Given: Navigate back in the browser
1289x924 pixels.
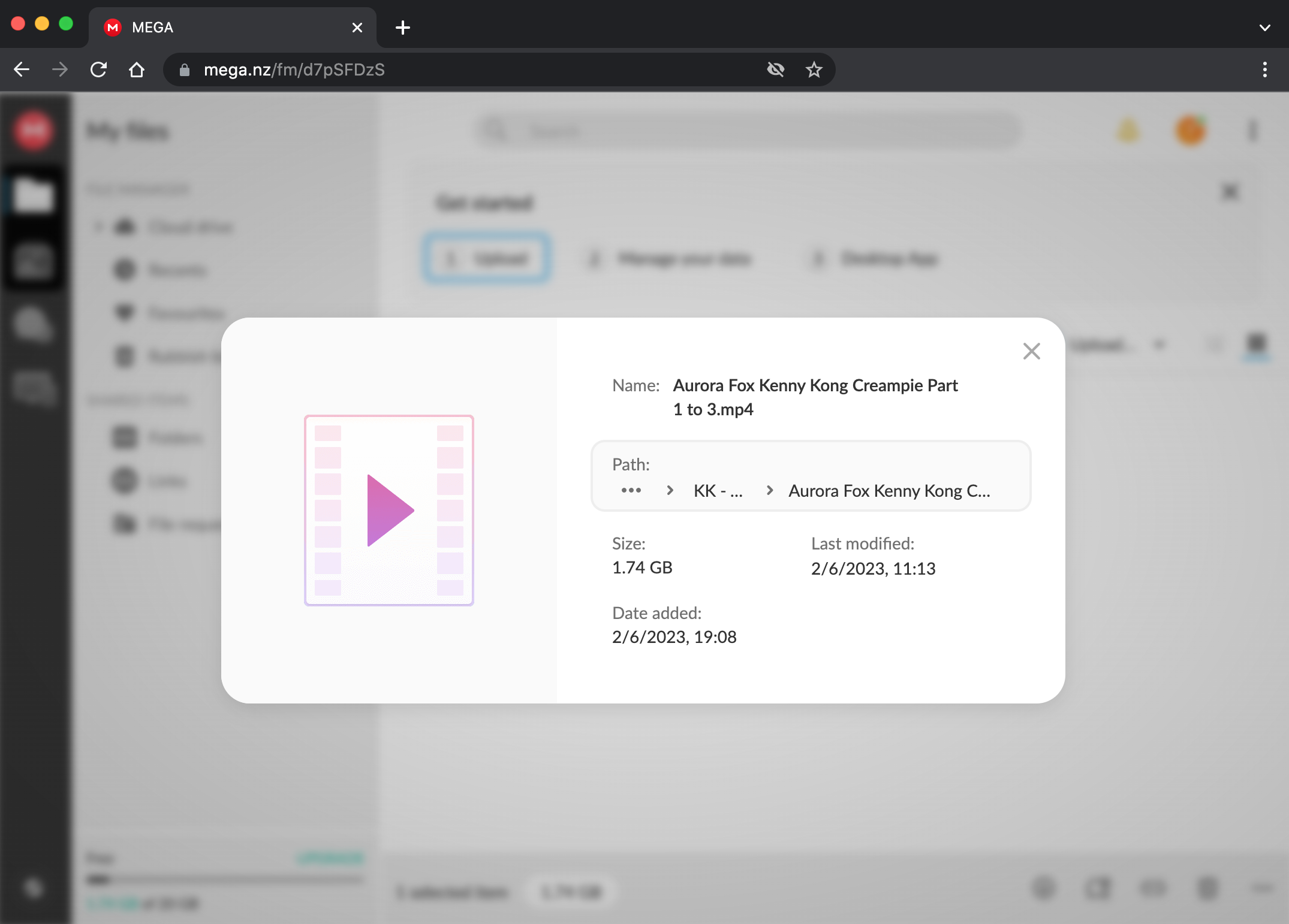Looking at the screenshot, I should pyautogui.click(x=22, y=70).
